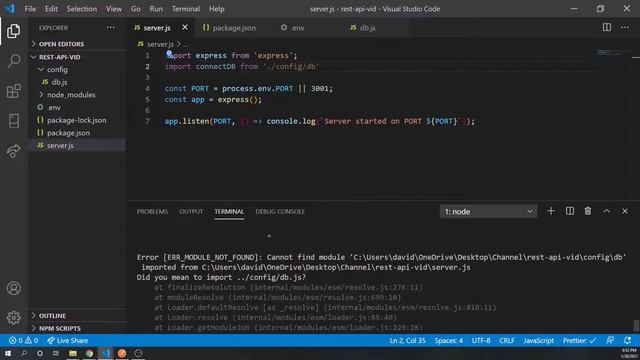Create a new terminal with plus icon
This screenshot has width=640, height=360.
(x=551, y=211)
